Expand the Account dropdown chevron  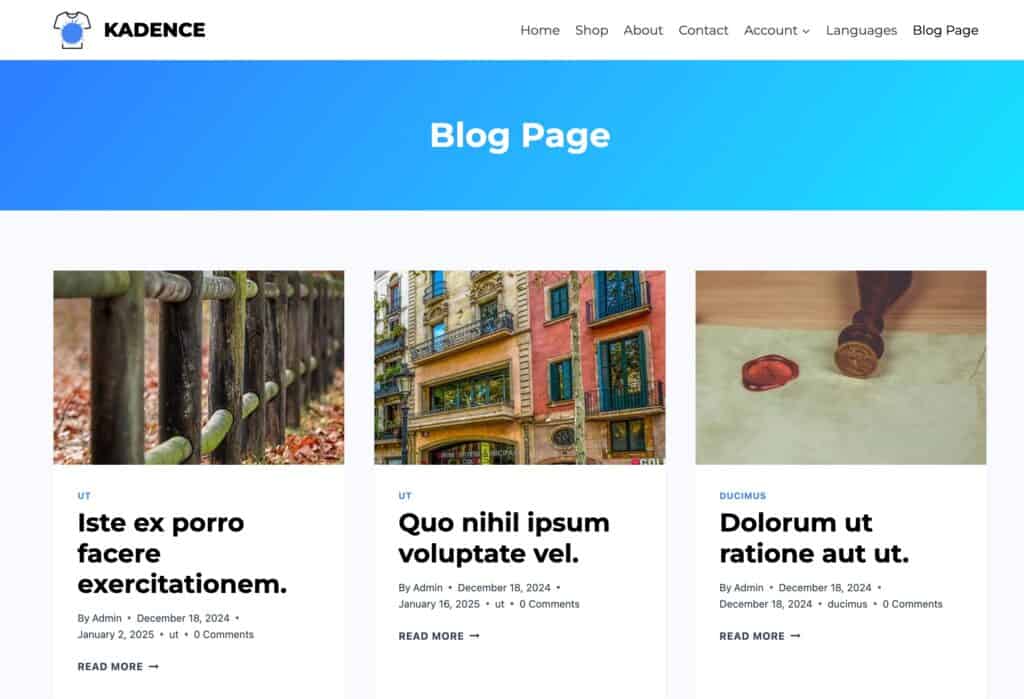pos(806,31)
